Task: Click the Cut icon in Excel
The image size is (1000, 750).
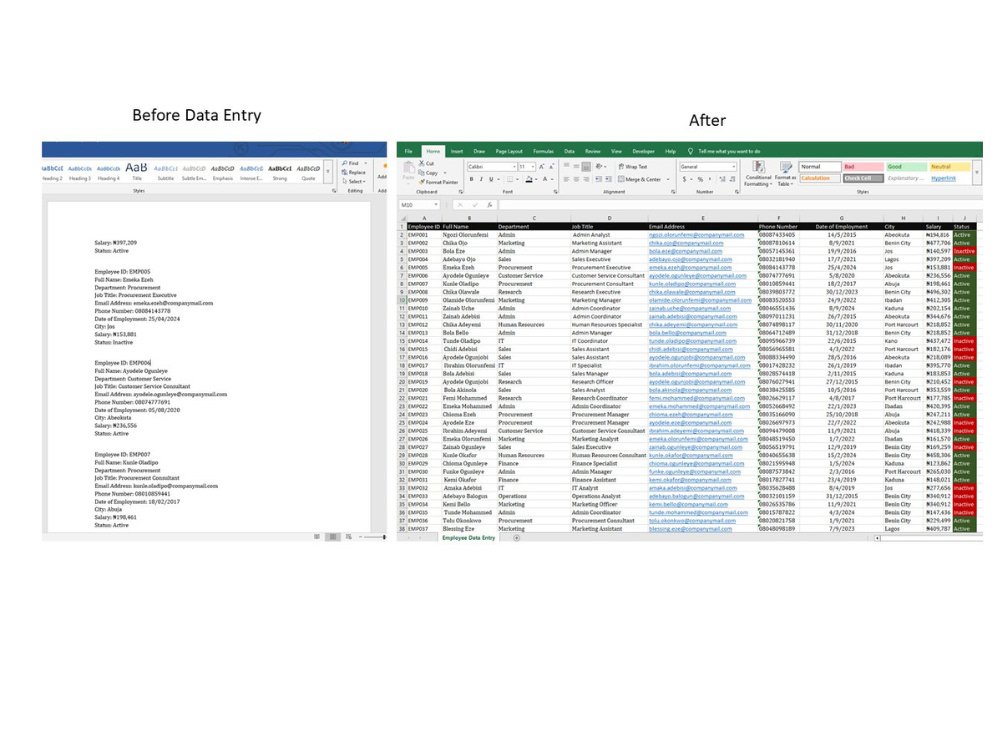Action: point(422,163)
